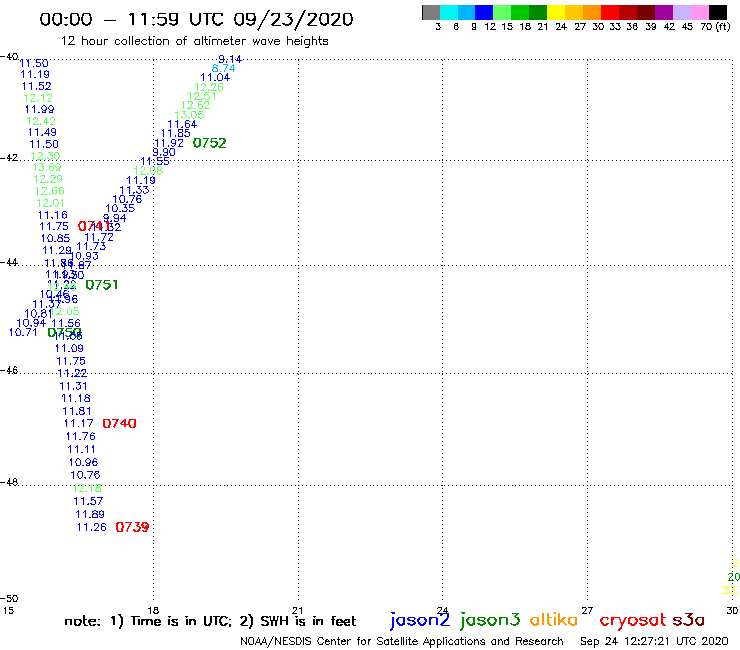Screen dimensions: 740x650
Task: Click the 11.11 wave height value
Action: [x=81, y=449]
